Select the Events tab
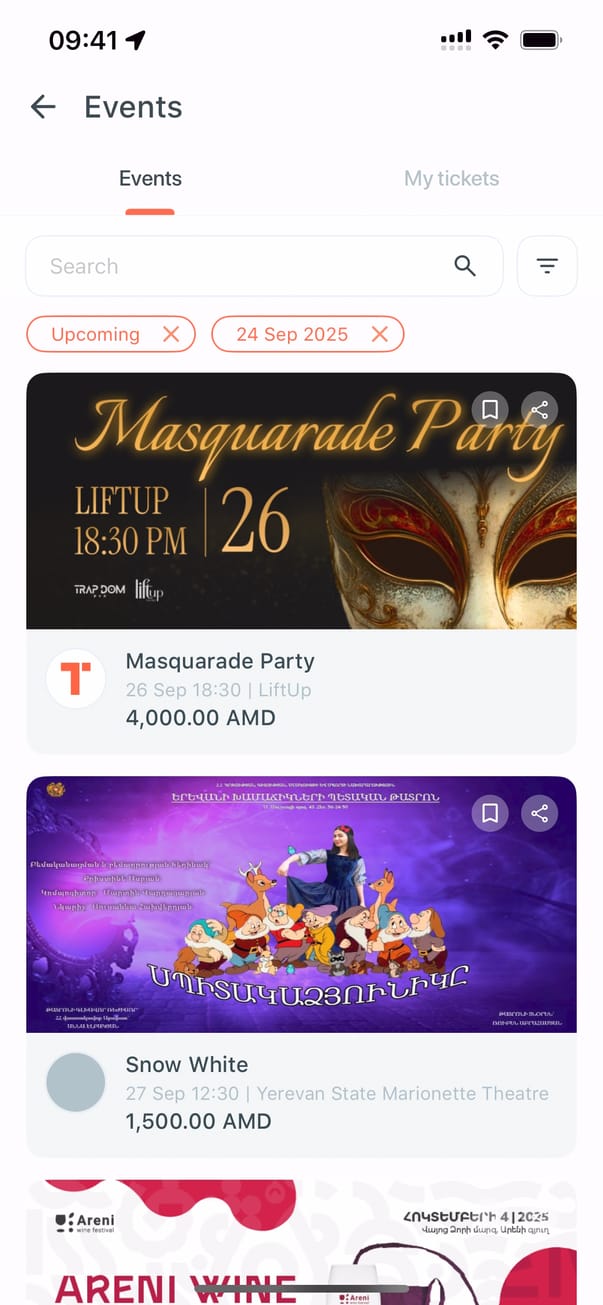The height and width of the screenshot is (1305, 603). click(x=150, y=179)
